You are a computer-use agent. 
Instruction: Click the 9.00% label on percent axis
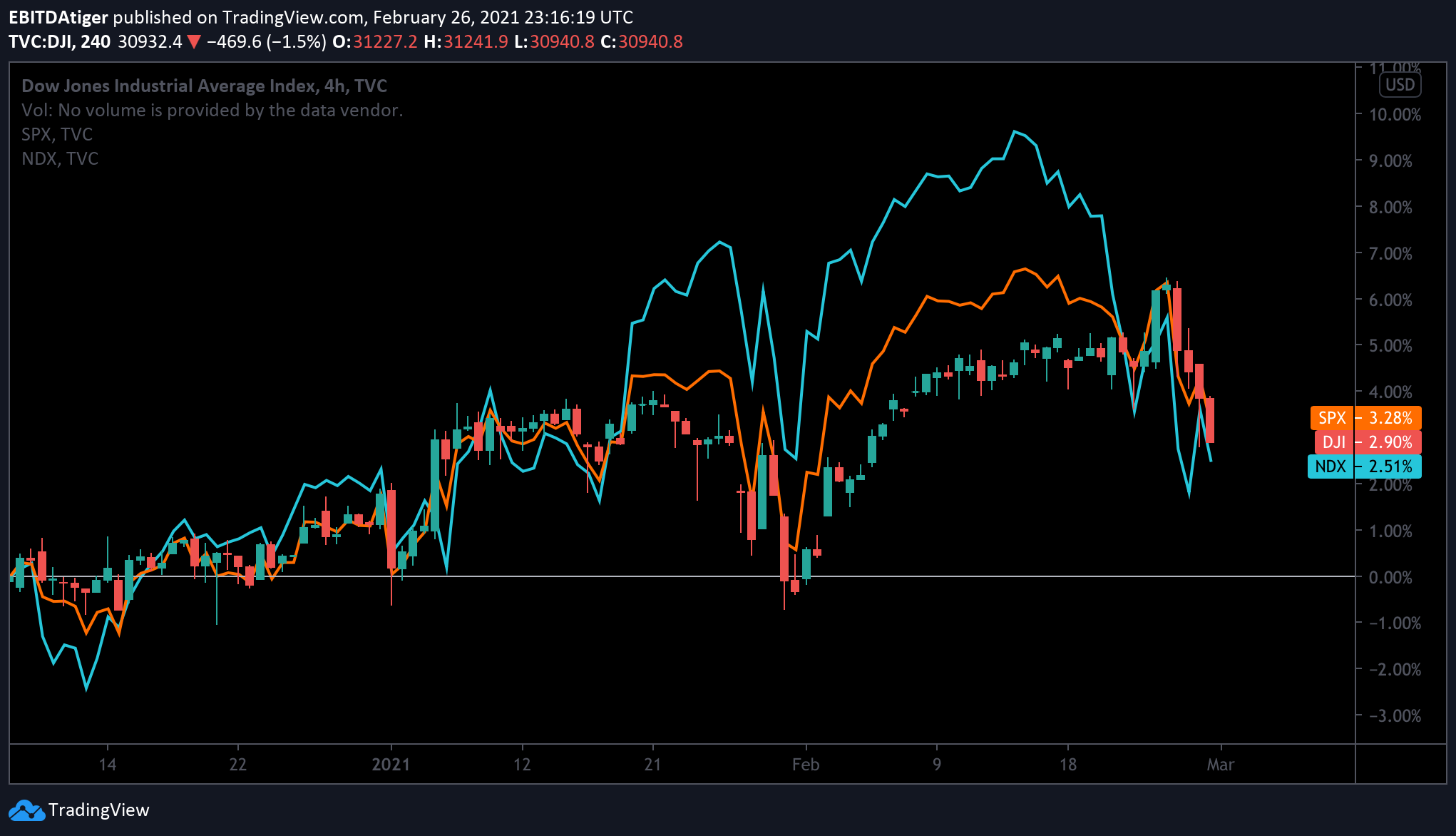(1390, 161)
